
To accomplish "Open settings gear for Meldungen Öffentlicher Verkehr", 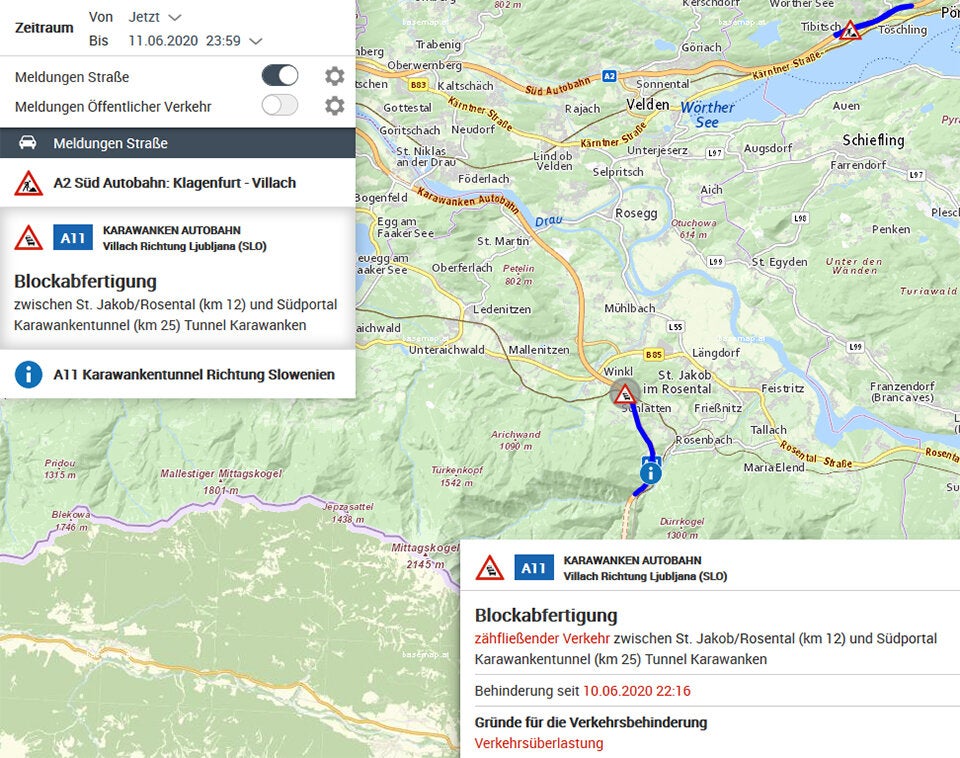I will [334, 106].
